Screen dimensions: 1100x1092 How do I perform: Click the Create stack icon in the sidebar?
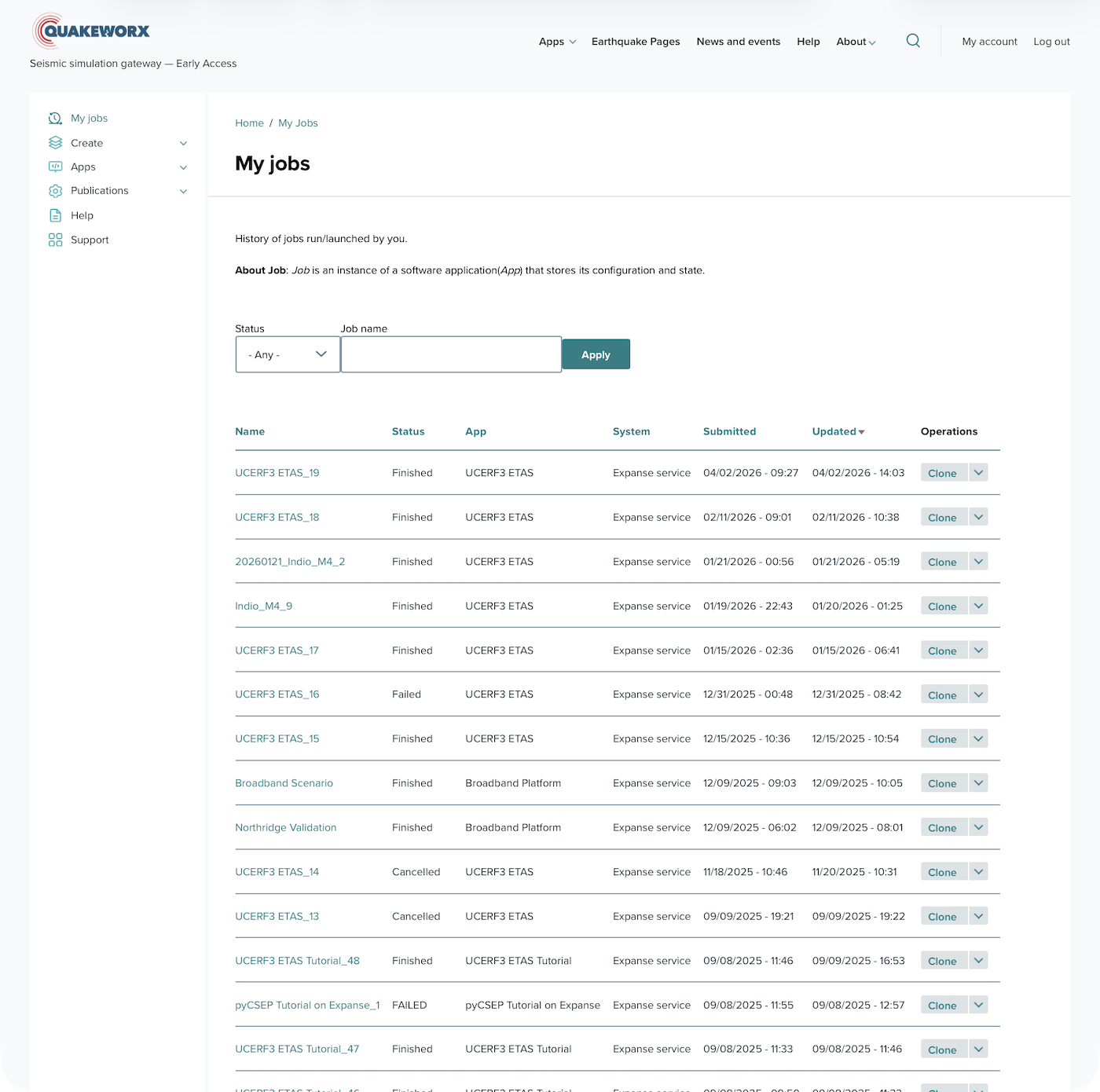[55, 142]
